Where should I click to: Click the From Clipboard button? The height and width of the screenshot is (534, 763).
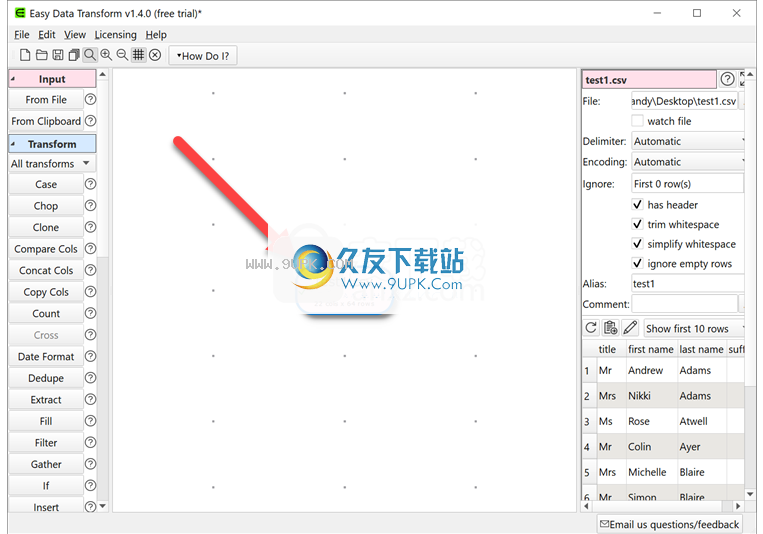(x=46, y=121)
